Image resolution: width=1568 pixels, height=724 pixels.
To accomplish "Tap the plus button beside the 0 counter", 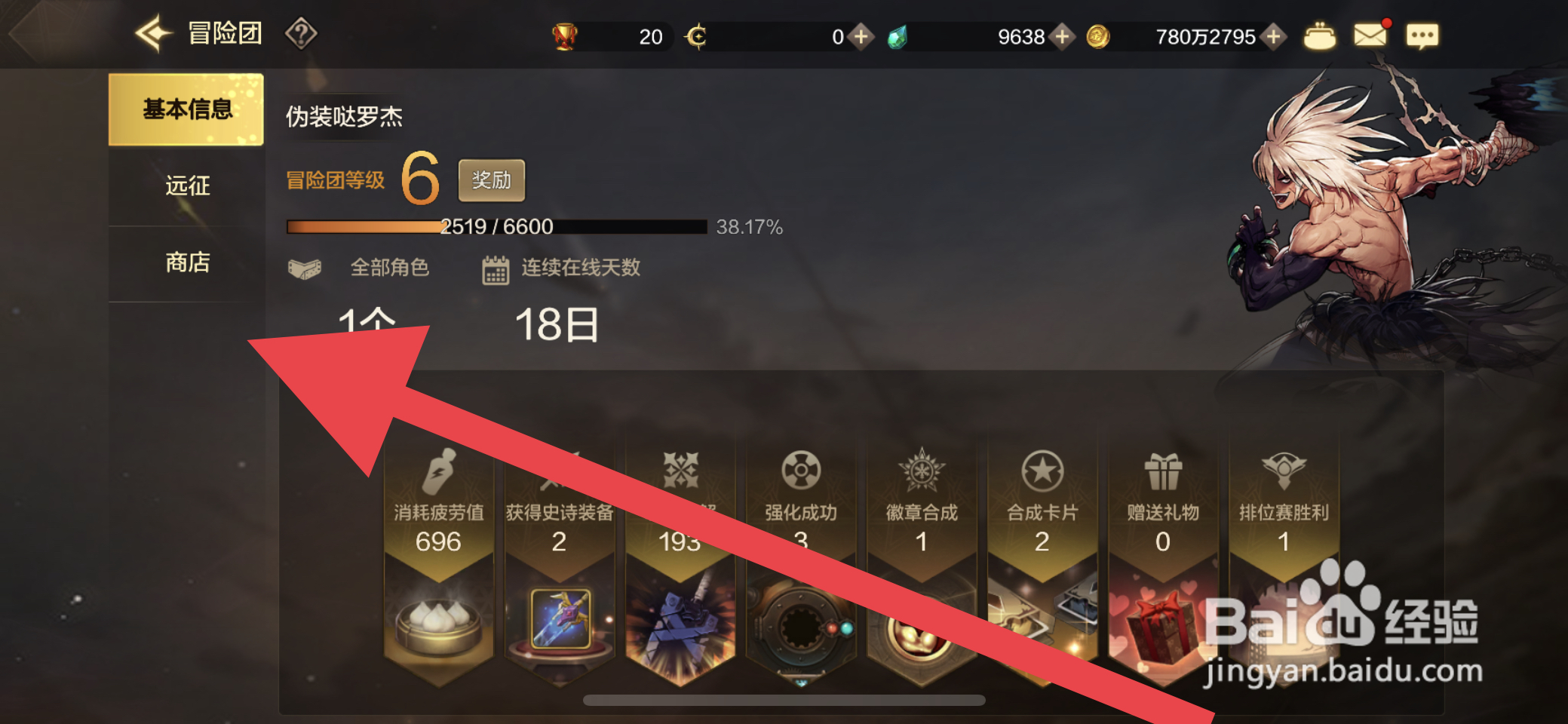I will 861,36.
